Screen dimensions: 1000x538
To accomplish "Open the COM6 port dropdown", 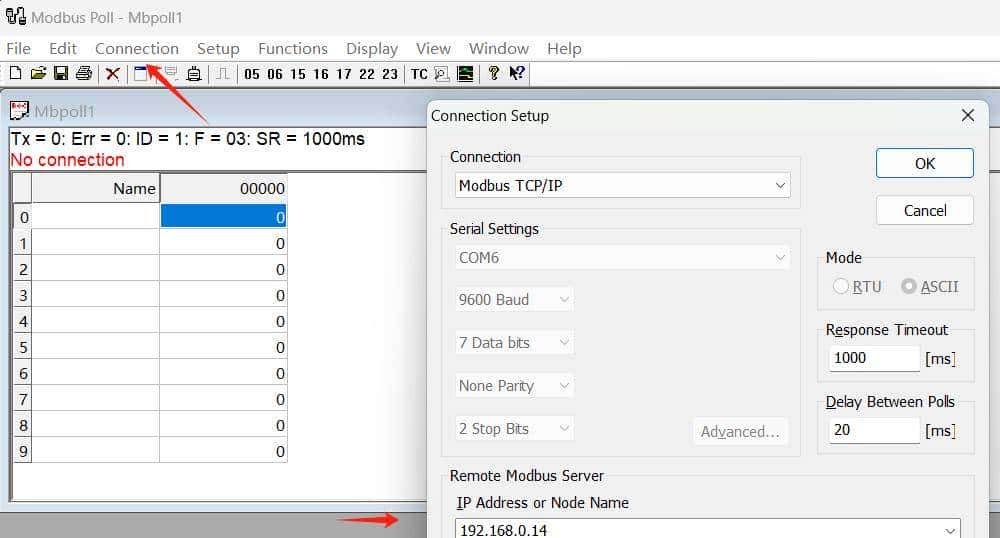I will [x=622, y=258].
